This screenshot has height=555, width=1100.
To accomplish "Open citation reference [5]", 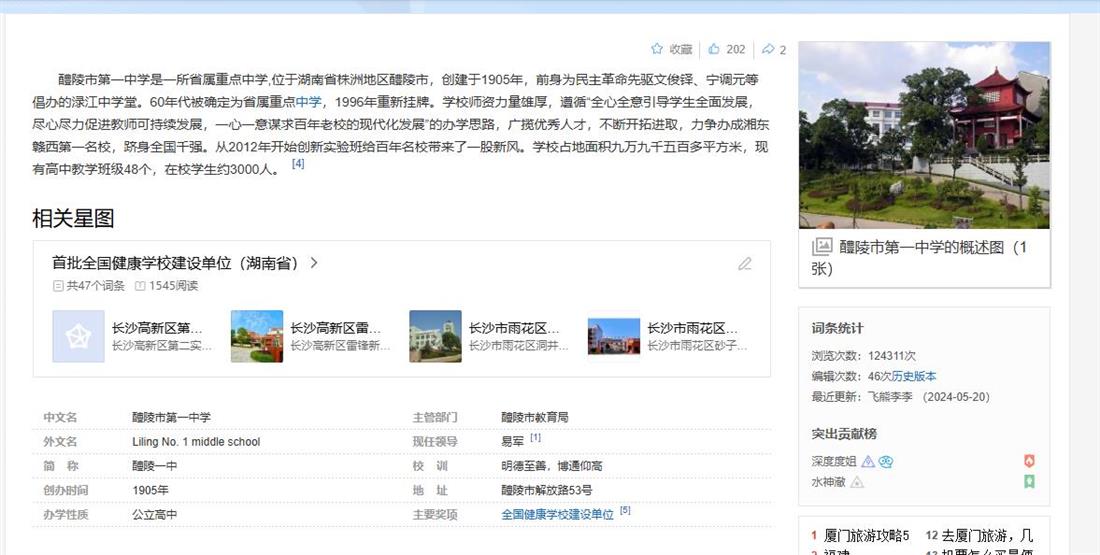I will 625,511.
